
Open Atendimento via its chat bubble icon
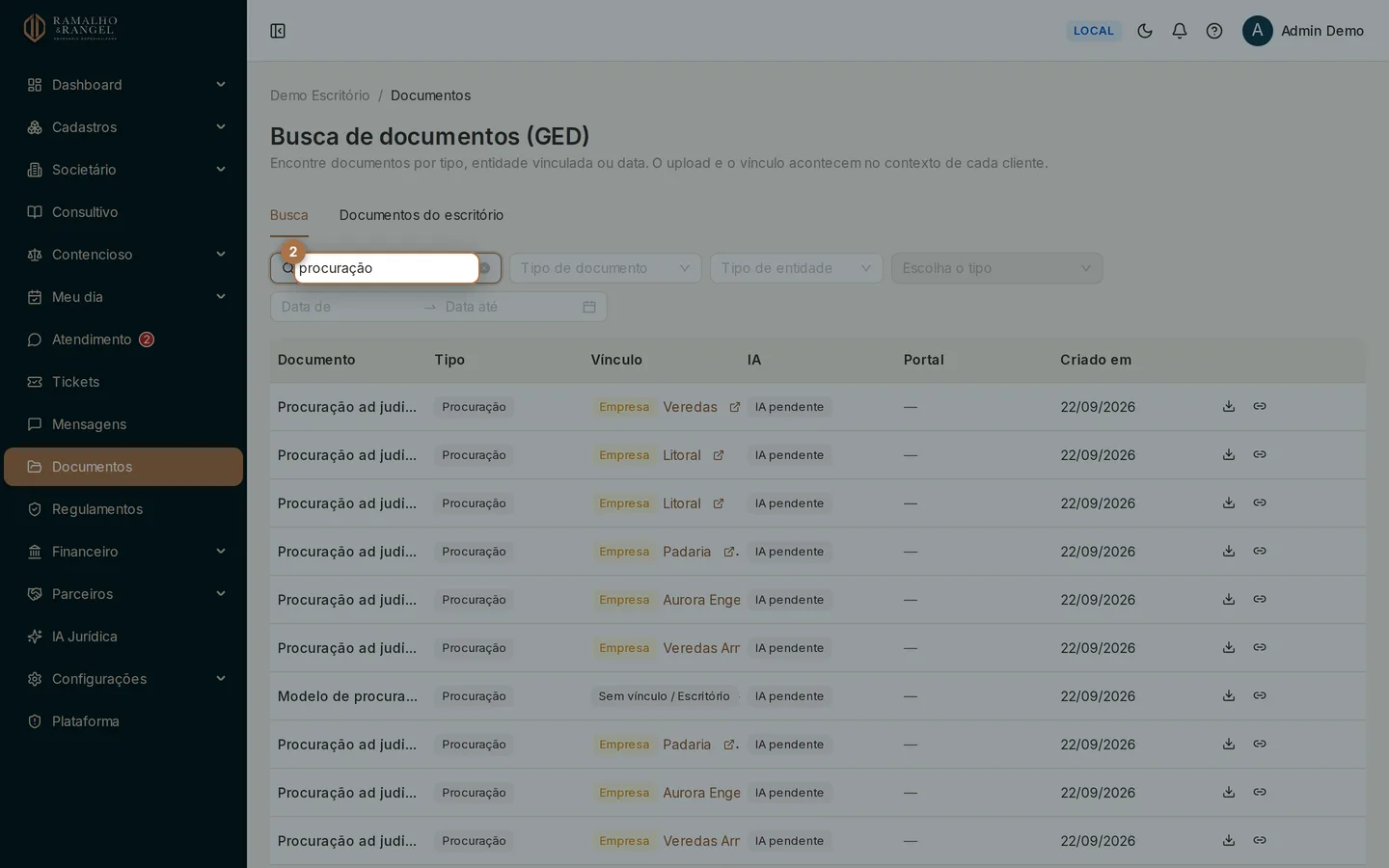[35, 339]
